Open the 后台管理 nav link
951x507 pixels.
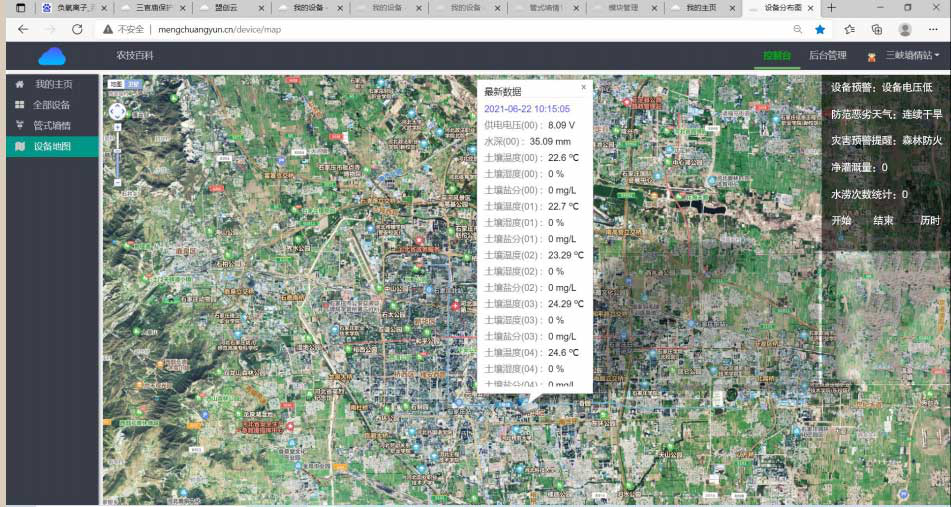pyautogui.click(x=827, y=56)
